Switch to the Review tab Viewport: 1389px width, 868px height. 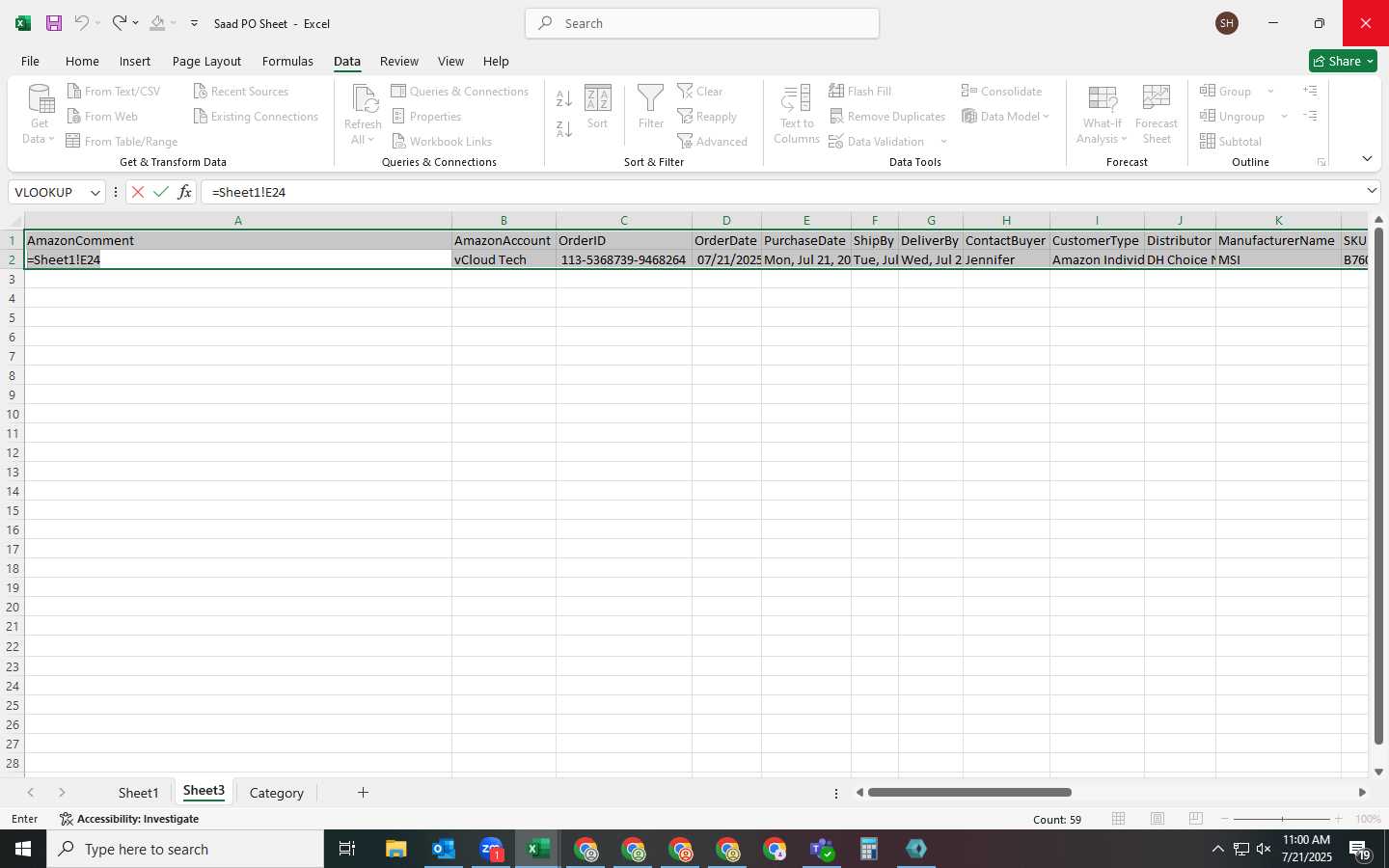398,61
